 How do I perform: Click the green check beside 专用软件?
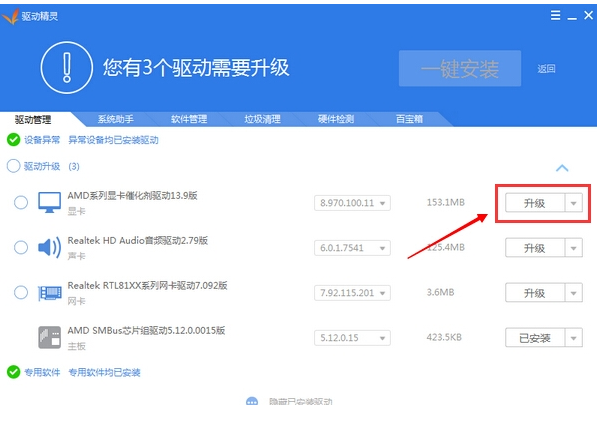point(13,372)
